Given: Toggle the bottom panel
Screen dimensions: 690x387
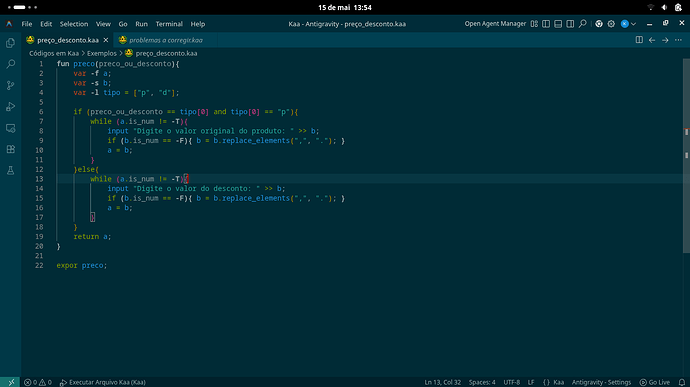Looking at the screenshot, I should click(x=558, y=24).
